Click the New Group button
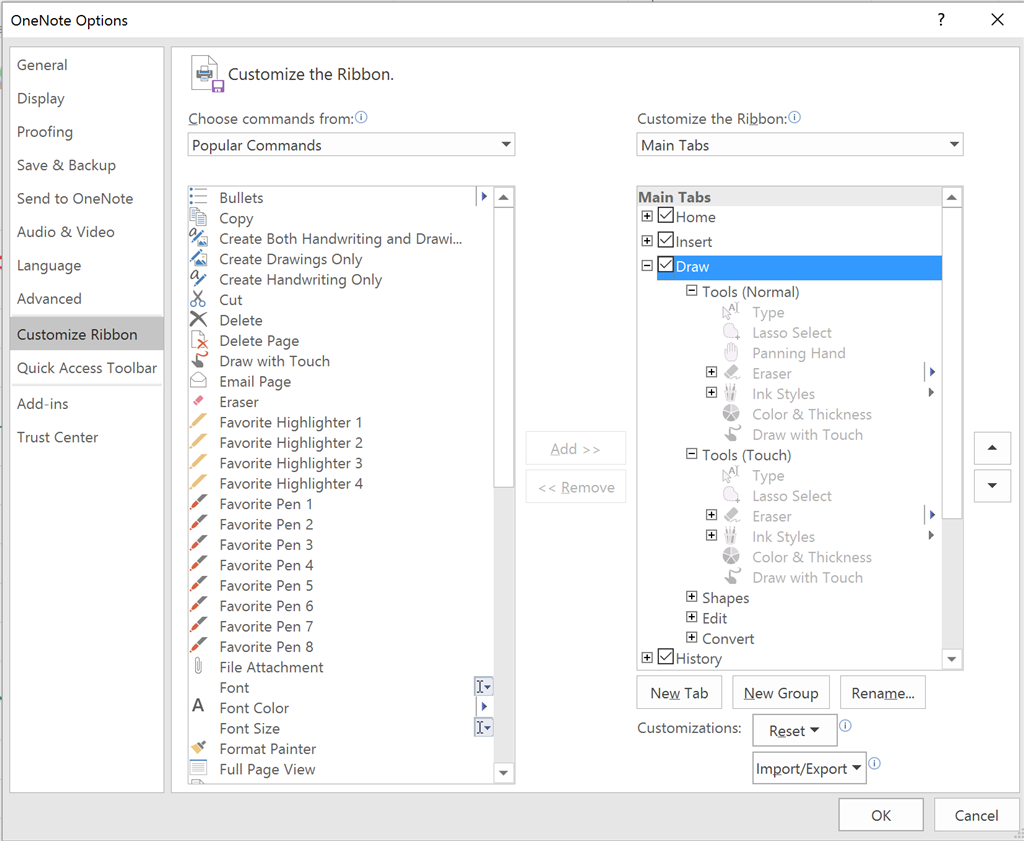 (x=781, y=693)
